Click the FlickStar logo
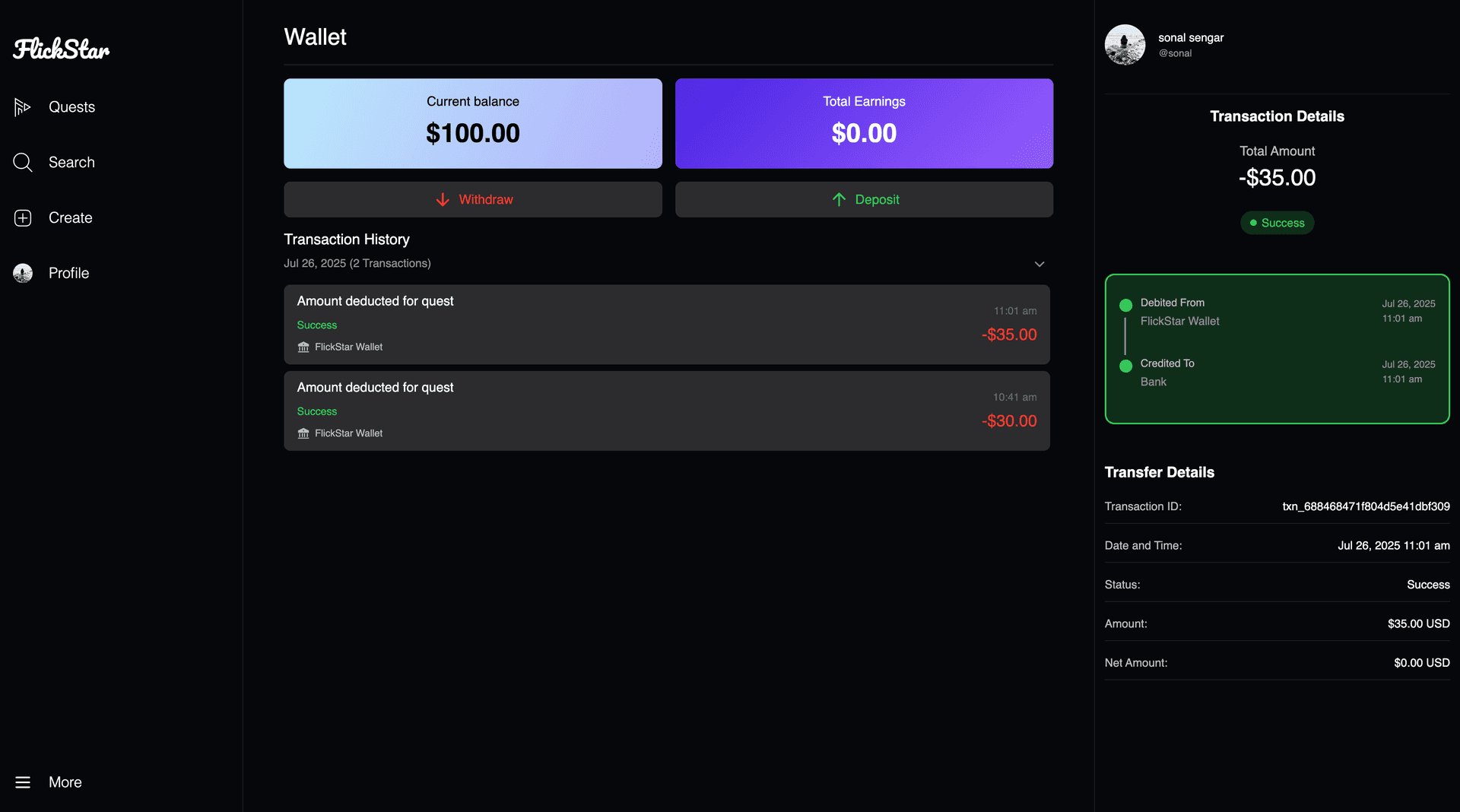Viewport: 1460px width, 812px height. 62,49
